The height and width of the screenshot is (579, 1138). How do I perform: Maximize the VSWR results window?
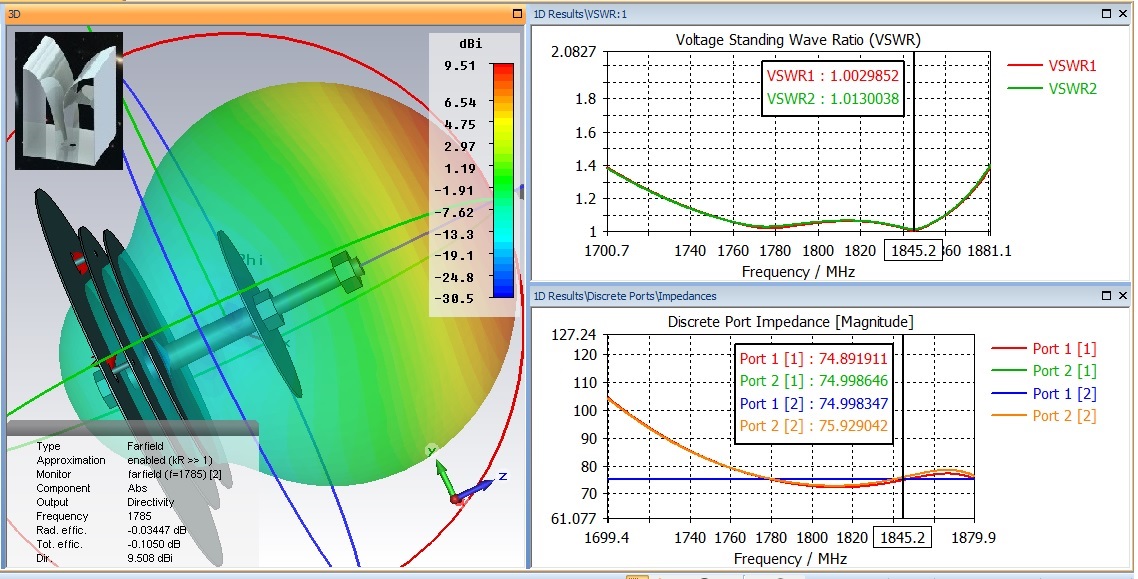tap(1108, 13)
